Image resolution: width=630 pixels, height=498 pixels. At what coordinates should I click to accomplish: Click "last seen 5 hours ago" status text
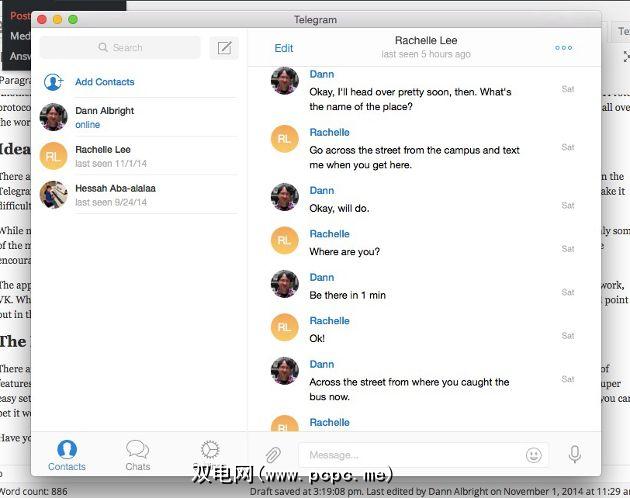(x=426, y=54)
